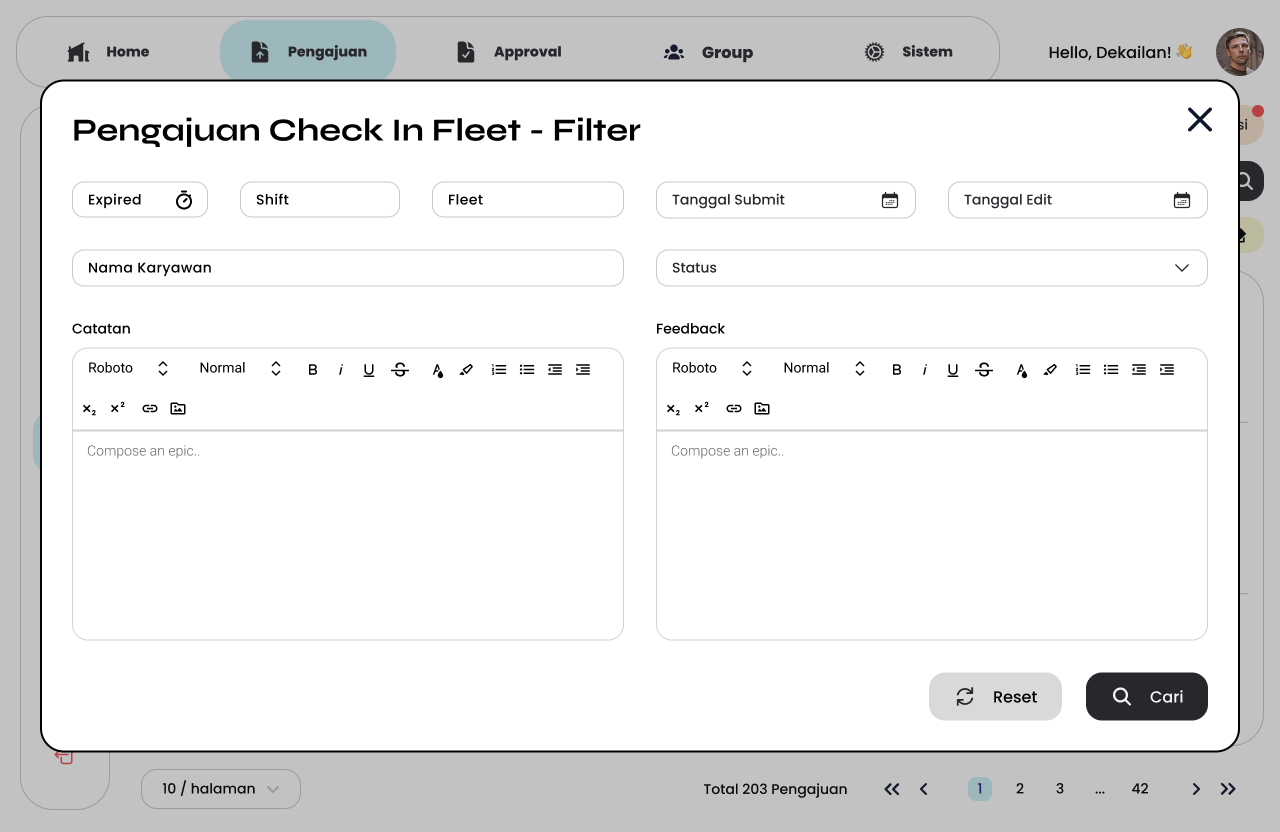Pick text color in Catatan toolbar
This screenshot has width=1280, height=832.
437,370
